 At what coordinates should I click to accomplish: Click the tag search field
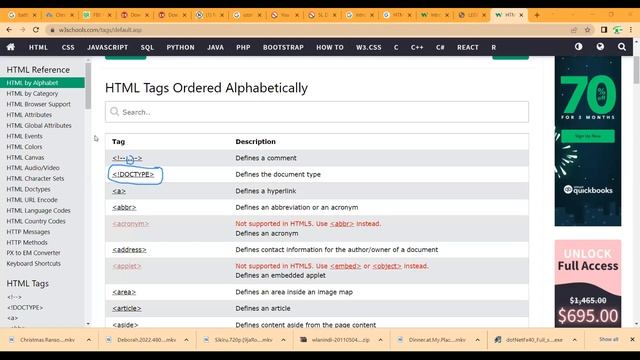(x=317, y=112)
